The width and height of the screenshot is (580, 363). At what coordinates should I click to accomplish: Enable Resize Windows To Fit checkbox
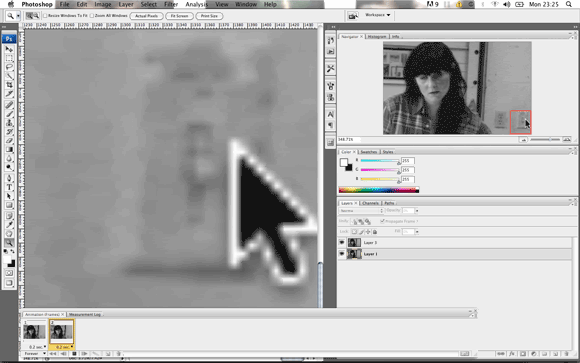[x=45, y=16]
